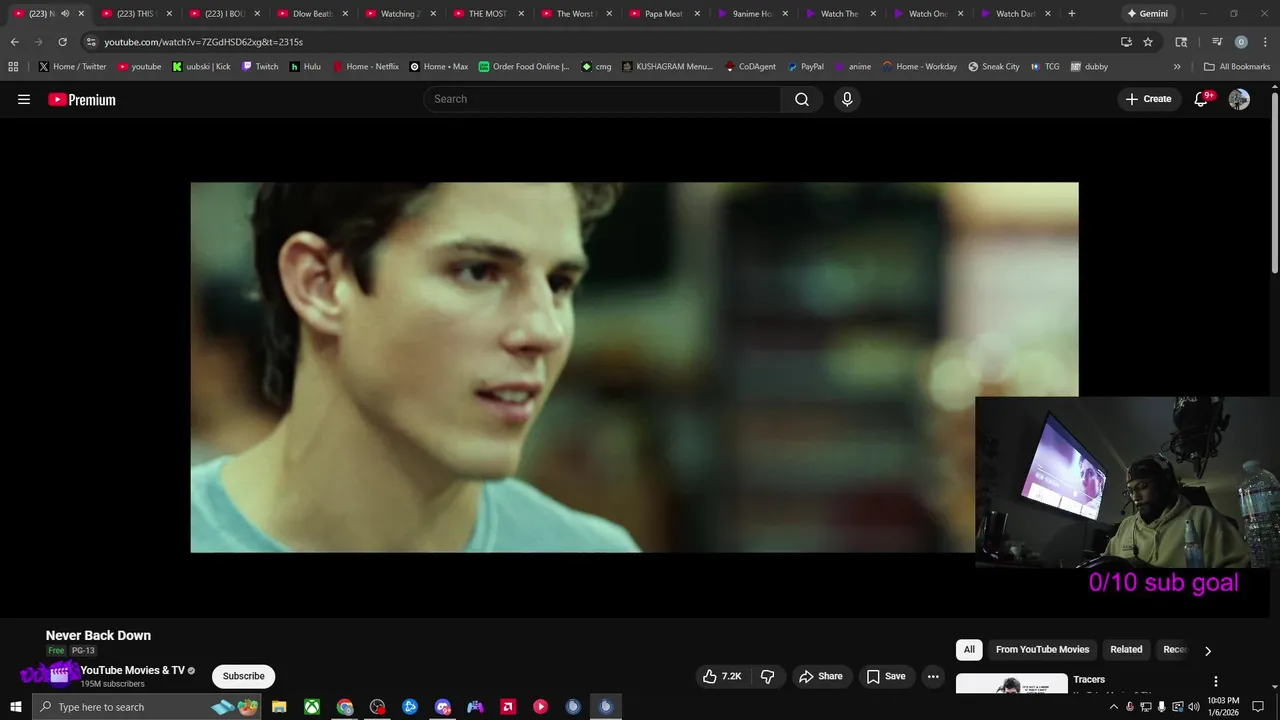Screen dimensions: 1280x720
Task: Open YouTube notifications bell
Action: click(x=1202, y=99)
